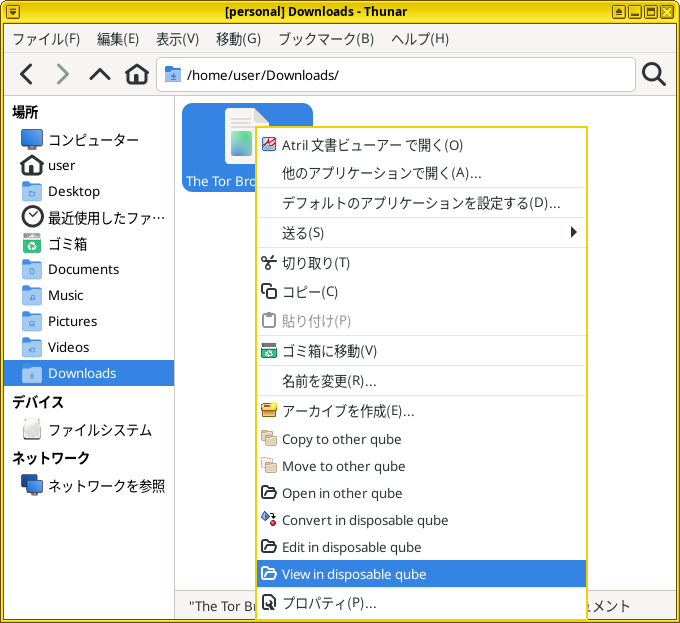The height and width of the screenshot is (623, 680).
Task: Click the user home icon in sidebar
Action: pos(32,165)
